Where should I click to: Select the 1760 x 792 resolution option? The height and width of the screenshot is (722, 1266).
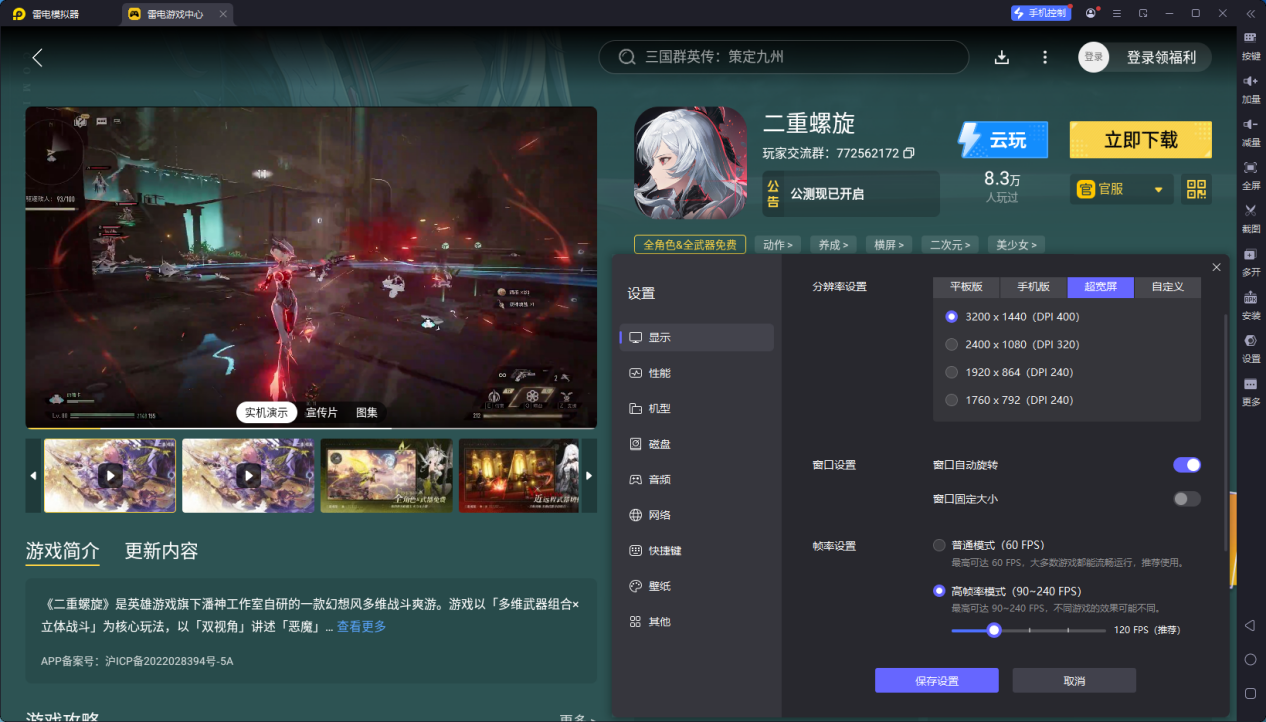(951, 400)
